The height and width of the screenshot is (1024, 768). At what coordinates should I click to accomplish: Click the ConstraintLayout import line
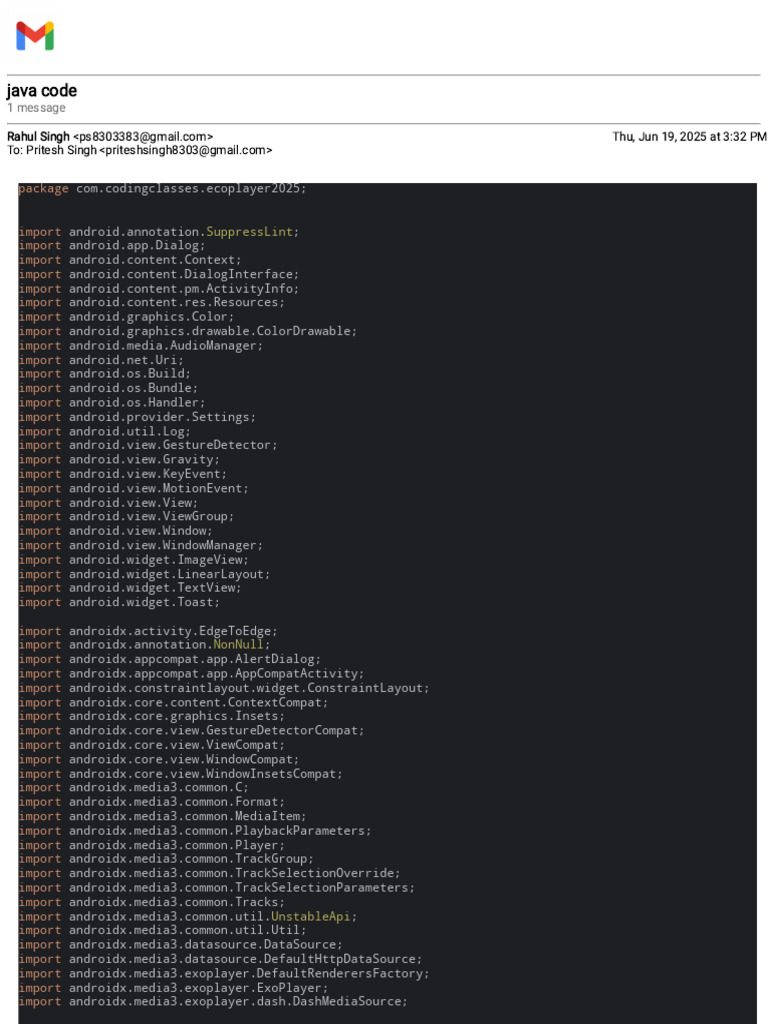(223, 688)
